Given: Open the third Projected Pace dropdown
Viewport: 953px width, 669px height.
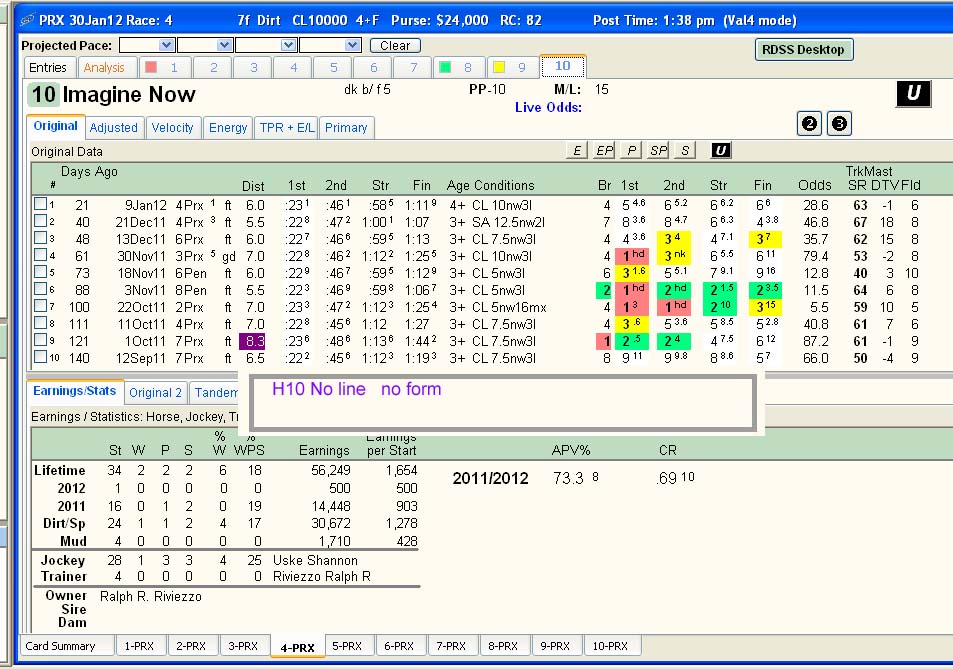Looking at the screenshot, I should pyautogui.click(x=289, y=45).
